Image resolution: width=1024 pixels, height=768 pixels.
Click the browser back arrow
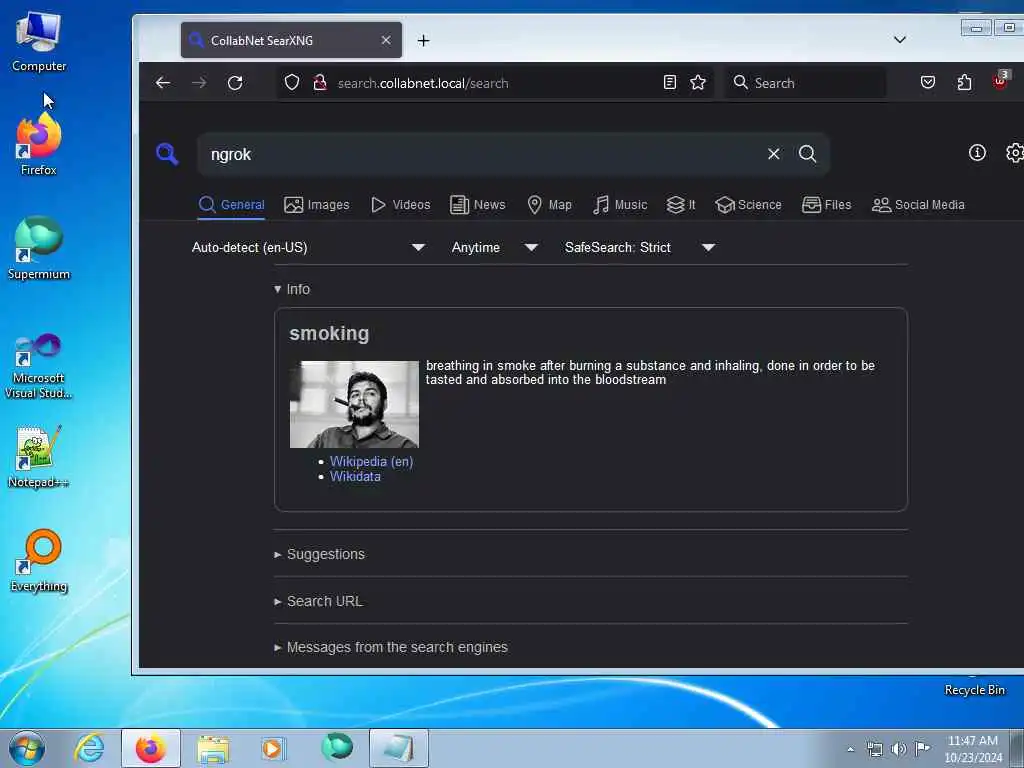(x=163, y=82)
